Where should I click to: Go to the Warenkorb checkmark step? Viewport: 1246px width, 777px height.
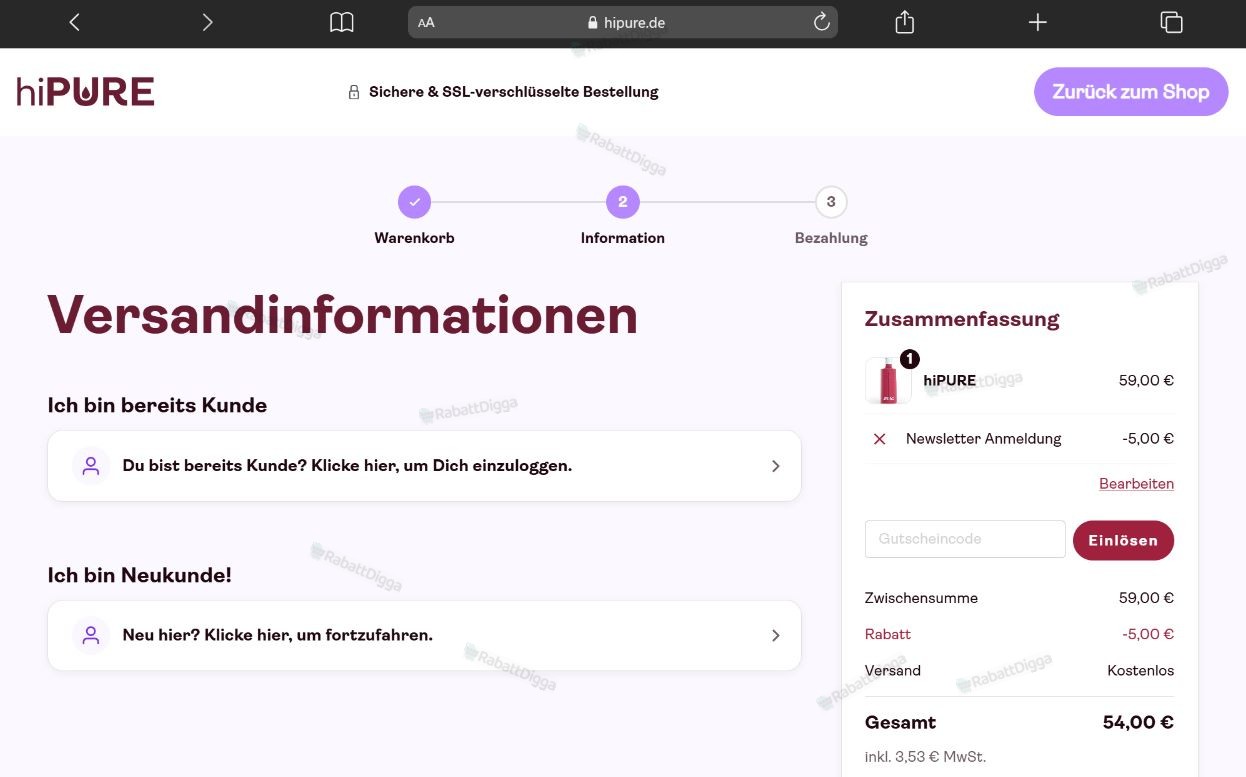414,202
